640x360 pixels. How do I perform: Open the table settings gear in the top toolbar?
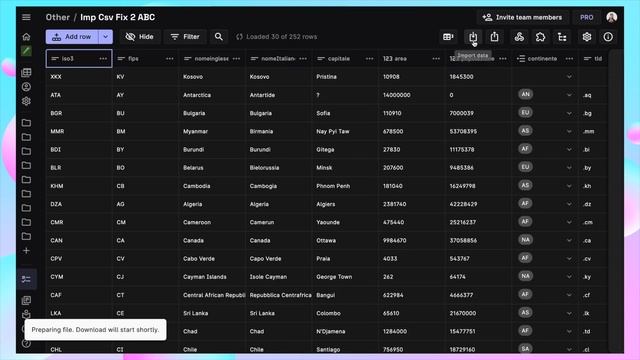(587, 37)
